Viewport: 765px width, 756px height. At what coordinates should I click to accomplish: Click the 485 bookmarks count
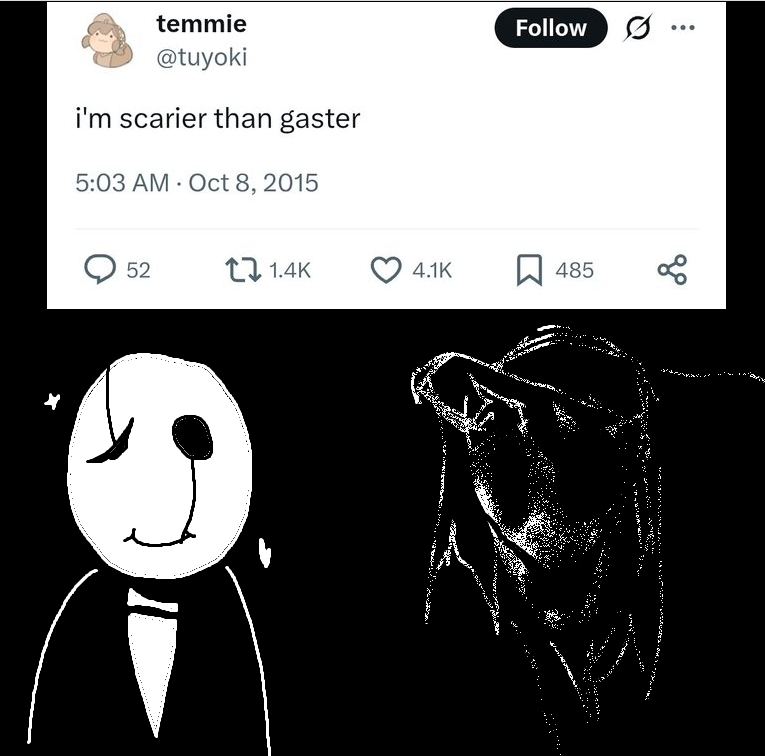[575, 270]
